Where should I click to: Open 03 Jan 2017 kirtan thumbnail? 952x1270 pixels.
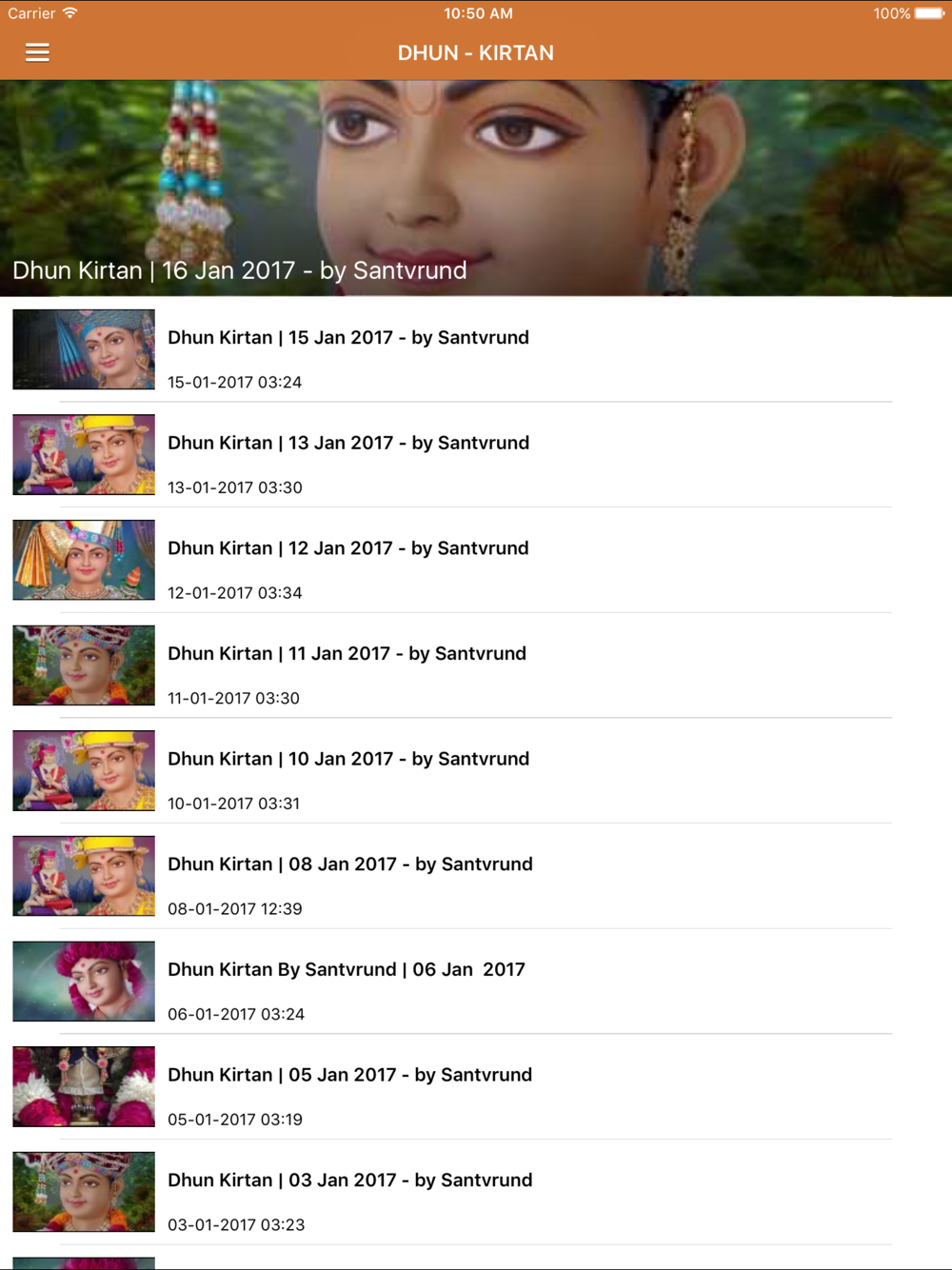(x=84, y=1192)
